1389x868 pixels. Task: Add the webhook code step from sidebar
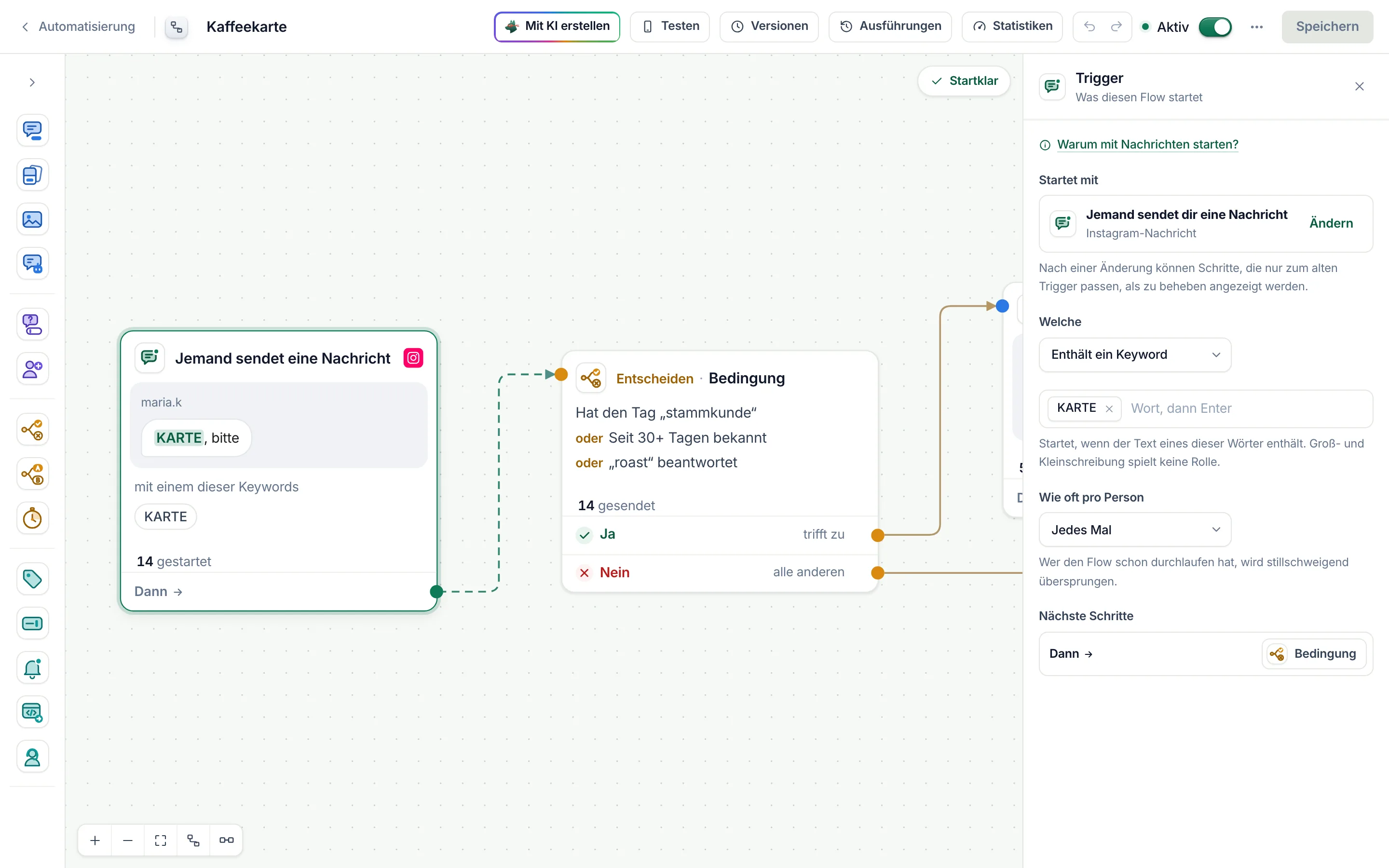point(32,712)
